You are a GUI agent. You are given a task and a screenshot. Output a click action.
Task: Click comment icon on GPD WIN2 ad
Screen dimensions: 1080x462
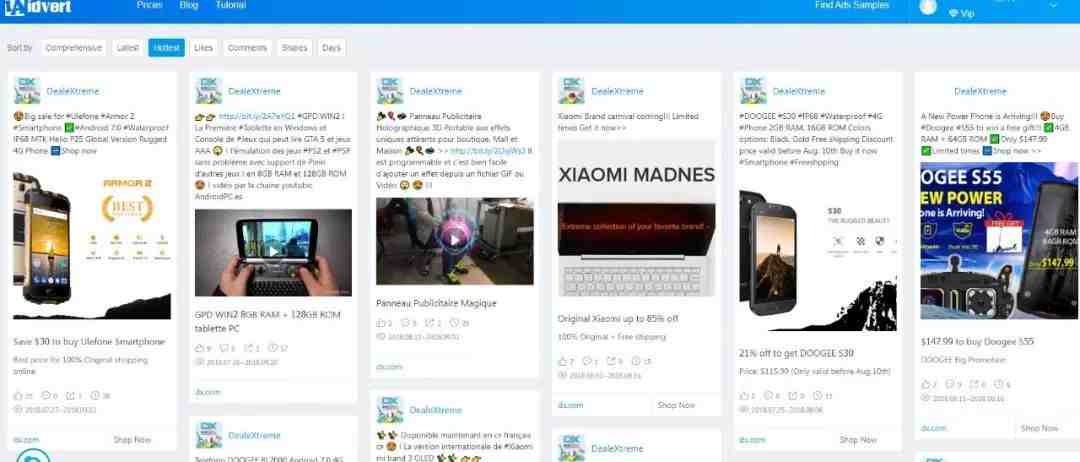tap(224, 348)
